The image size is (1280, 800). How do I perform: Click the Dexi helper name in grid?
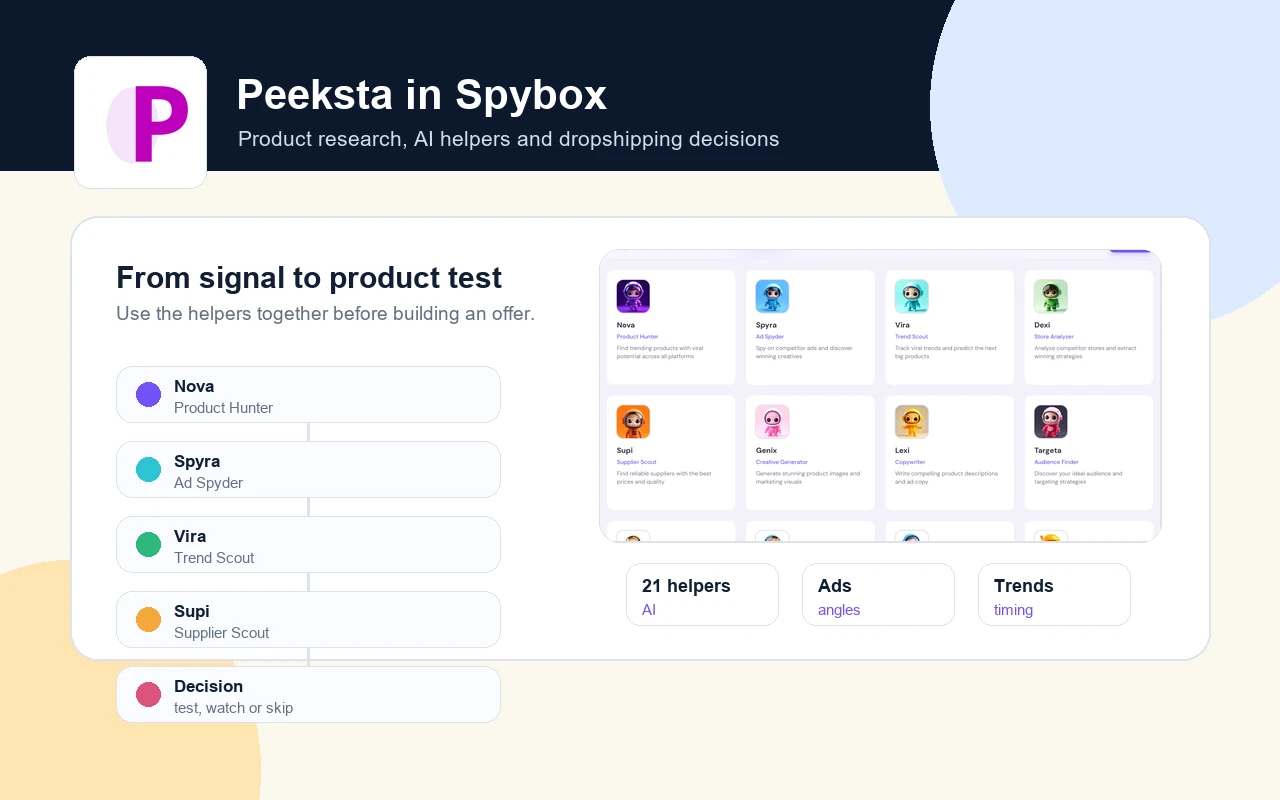[x=1042, y=325]
